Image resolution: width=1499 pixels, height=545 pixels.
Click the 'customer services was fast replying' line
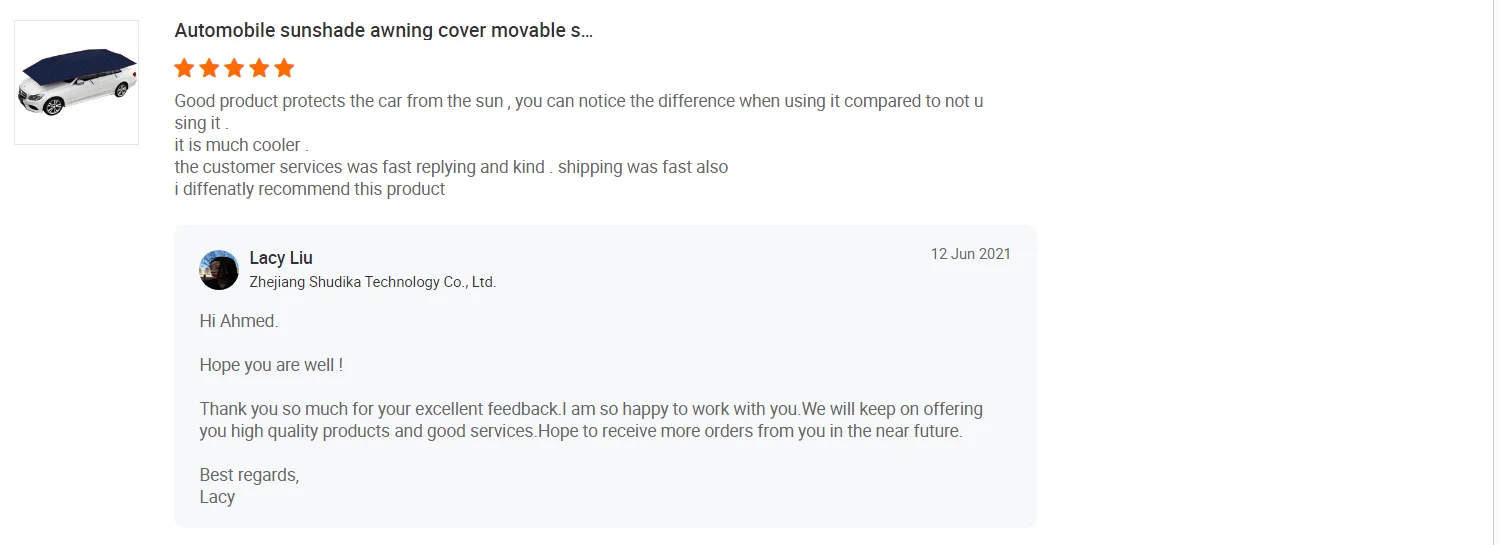(451, 167)
